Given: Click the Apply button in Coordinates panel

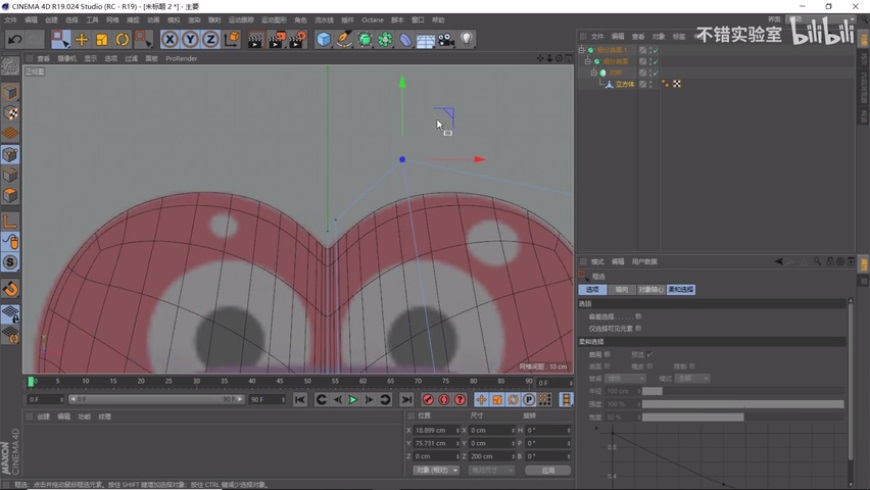Looking at the screenshot, I should pyautogui.click(x=548, y=470).
